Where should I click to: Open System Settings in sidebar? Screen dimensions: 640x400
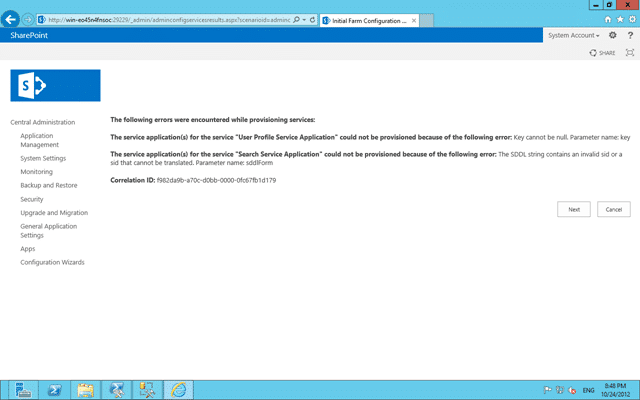(43, 158)
